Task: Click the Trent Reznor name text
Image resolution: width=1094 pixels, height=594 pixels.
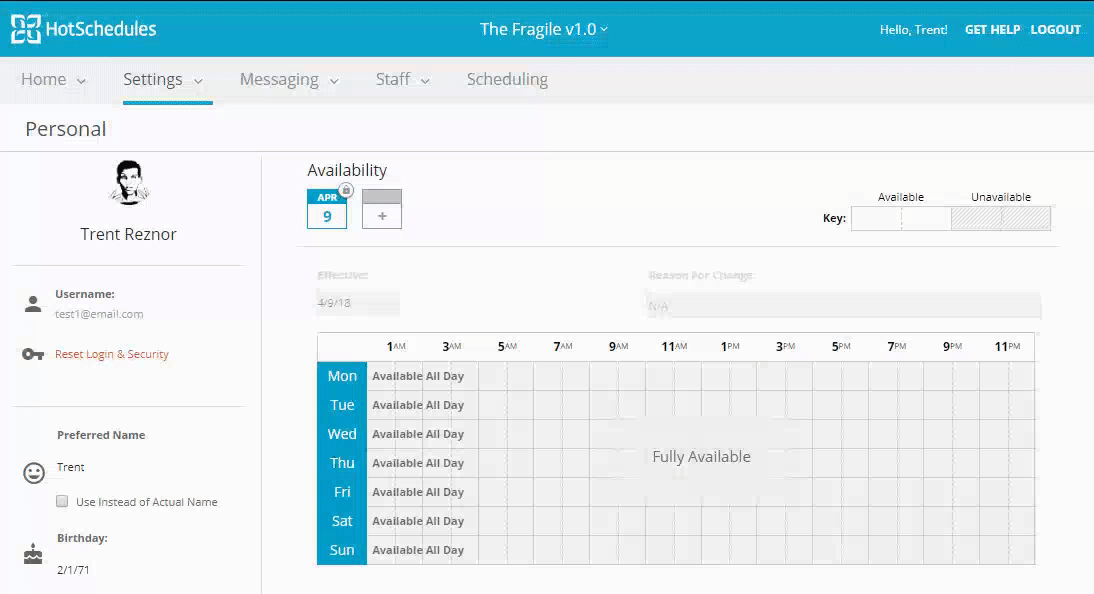Action: 128,234
